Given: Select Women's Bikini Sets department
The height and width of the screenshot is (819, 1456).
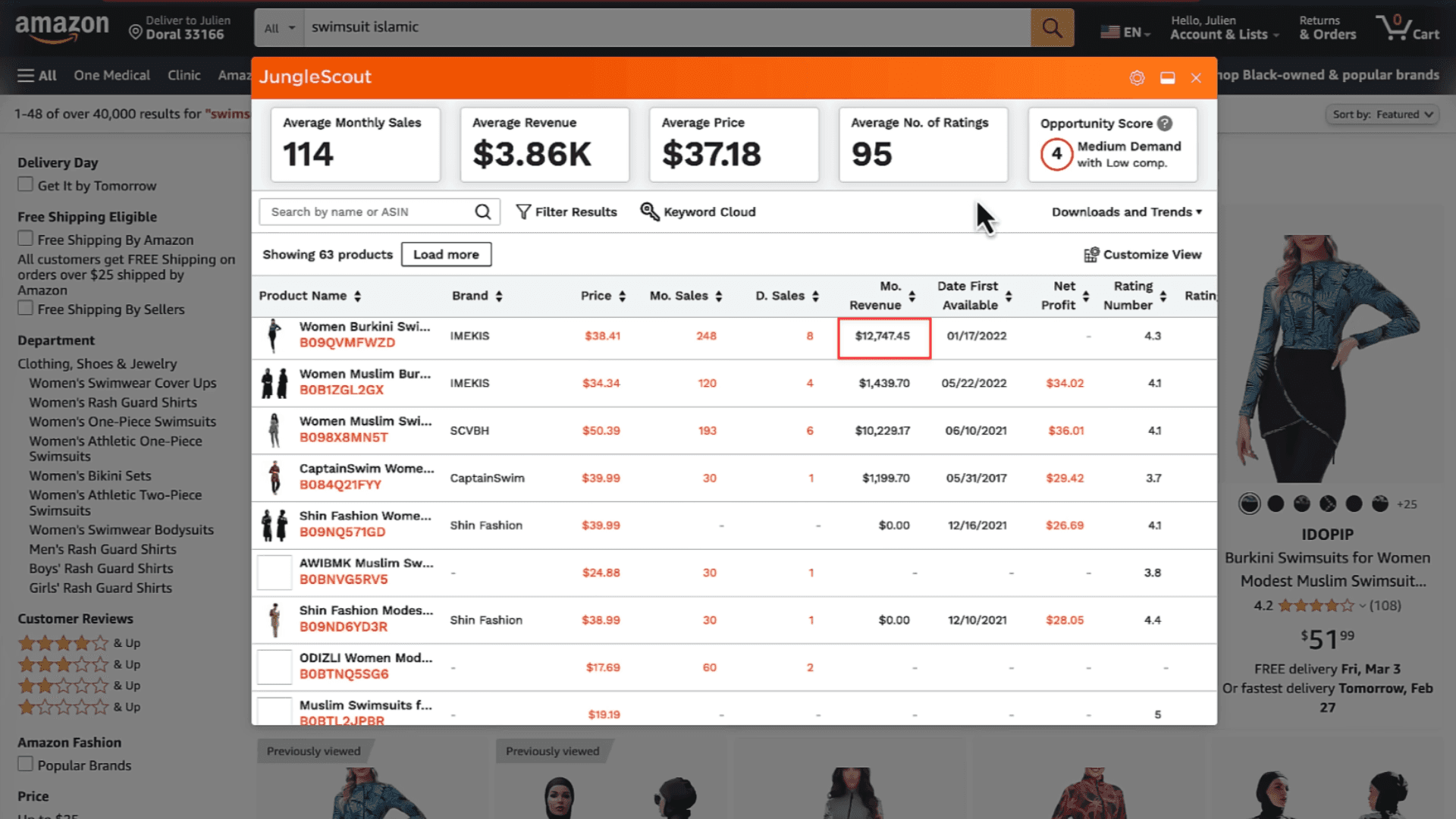Looking at the screenshot, I should [x=90, y=475].
